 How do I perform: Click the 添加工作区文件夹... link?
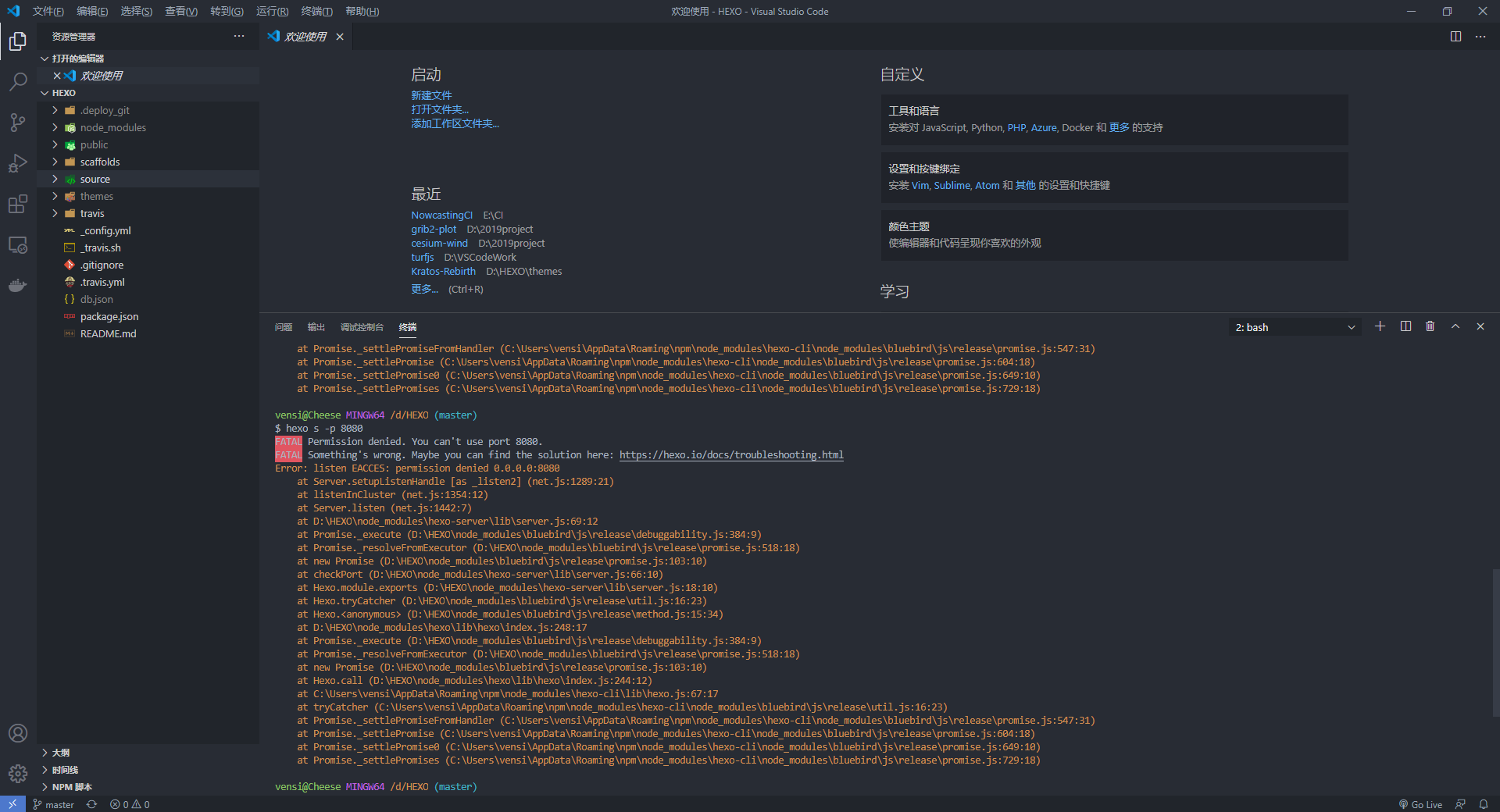(x=455, y=123)
